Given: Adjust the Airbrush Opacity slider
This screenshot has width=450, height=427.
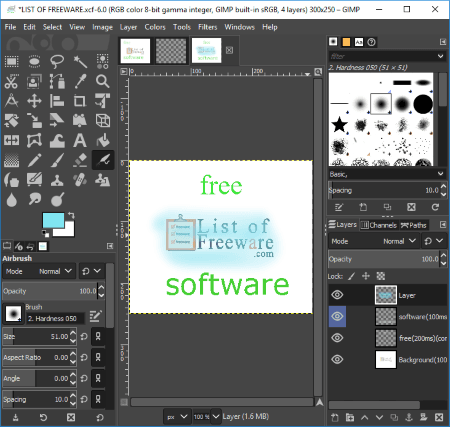Looking at the screenshot, I should (x=50, y=291).
